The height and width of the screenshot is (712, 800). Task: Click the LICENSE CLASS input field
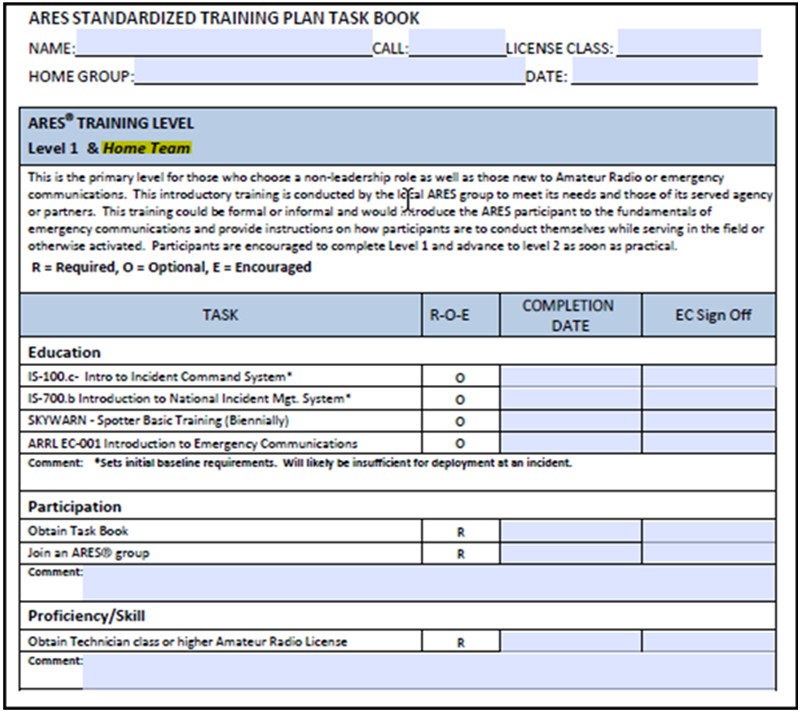(688, 46)
